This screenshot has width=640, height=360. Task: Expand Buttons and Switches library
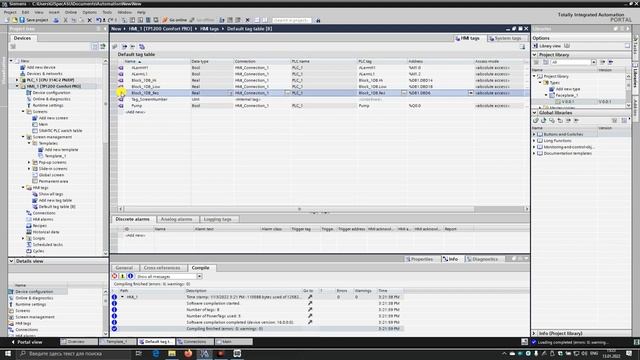534,134
